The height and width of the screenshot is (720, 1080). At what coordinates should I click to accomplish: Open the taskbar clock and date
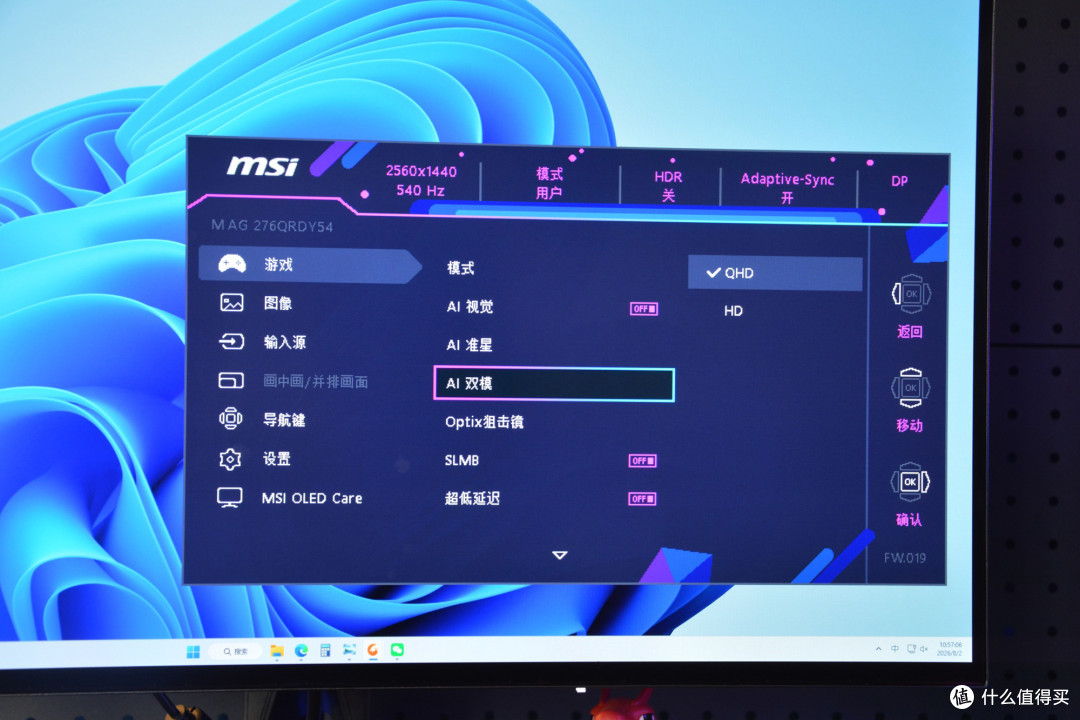949,648
